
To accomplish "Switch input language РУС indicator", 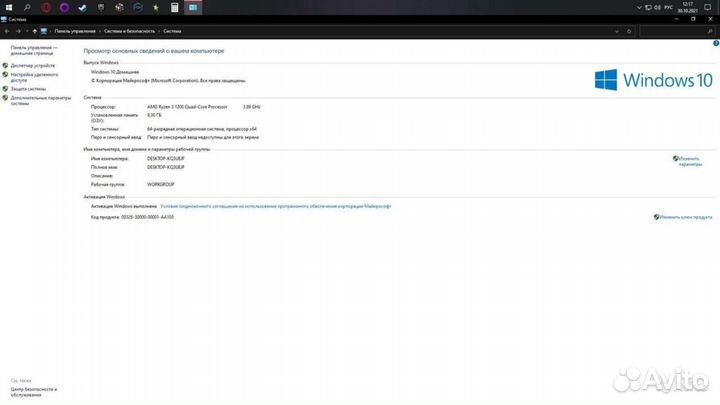I will pyautogui.click(x=668, y=7).
